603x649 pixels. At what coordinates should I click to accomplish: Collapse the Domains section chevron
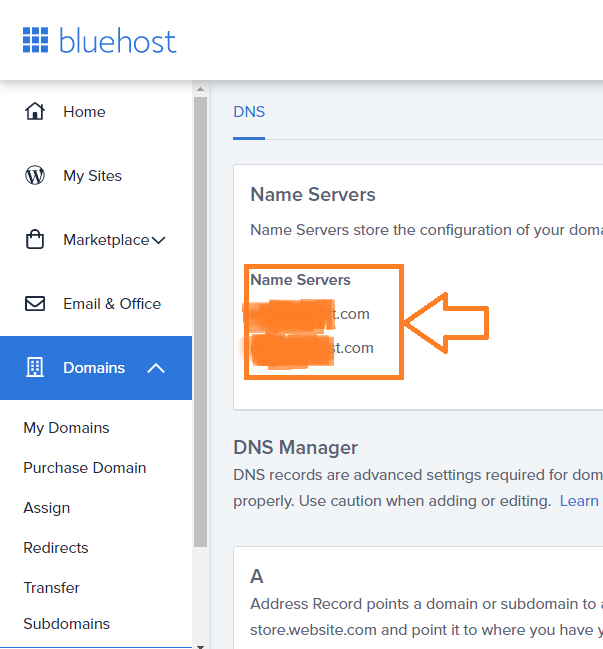pyautogui.click(x=156, y=368)
